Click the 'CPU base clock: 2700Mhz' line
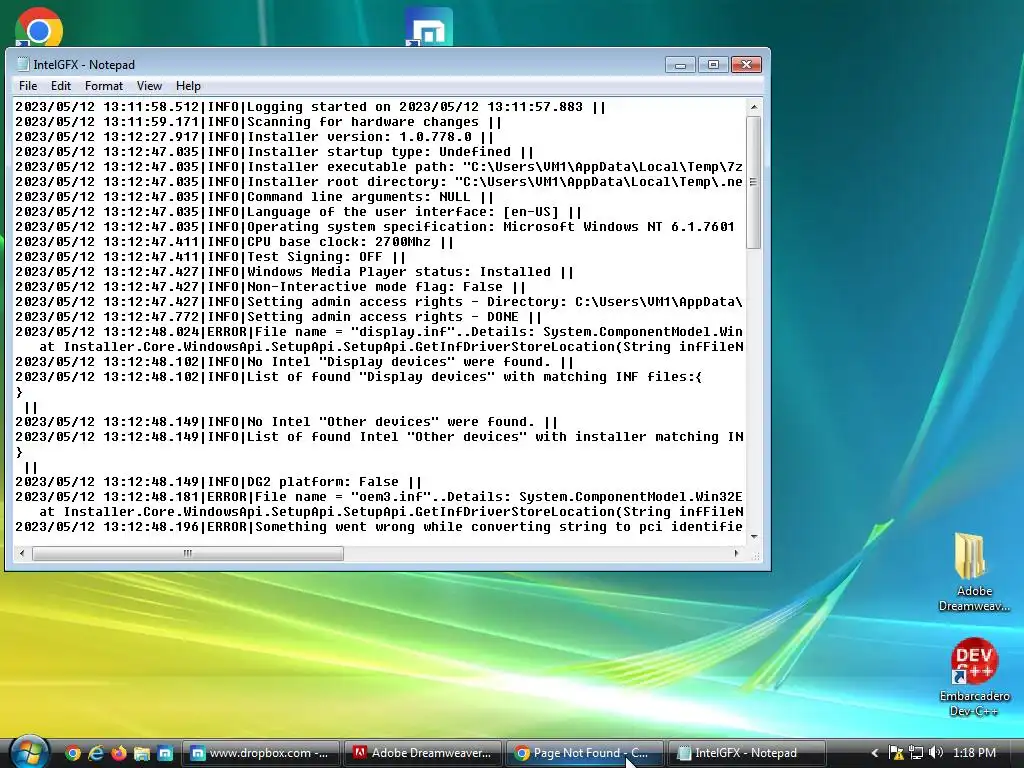 click(234, 242)
